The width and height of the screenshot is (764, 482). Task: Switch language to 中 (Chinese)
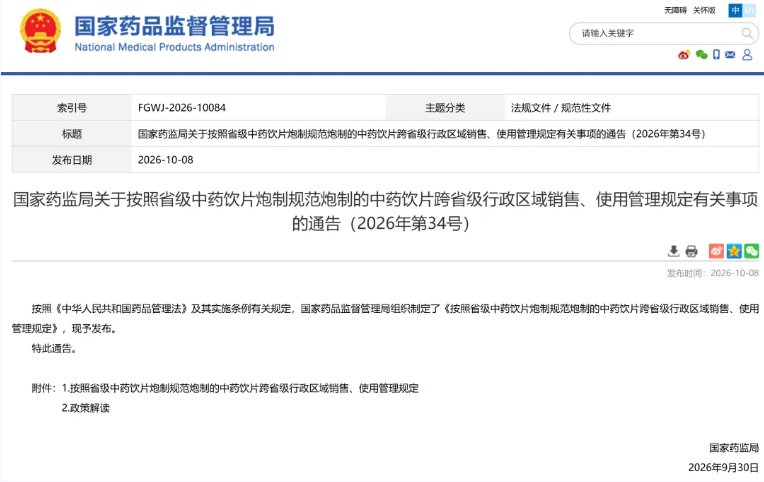(x=735, y=10)
